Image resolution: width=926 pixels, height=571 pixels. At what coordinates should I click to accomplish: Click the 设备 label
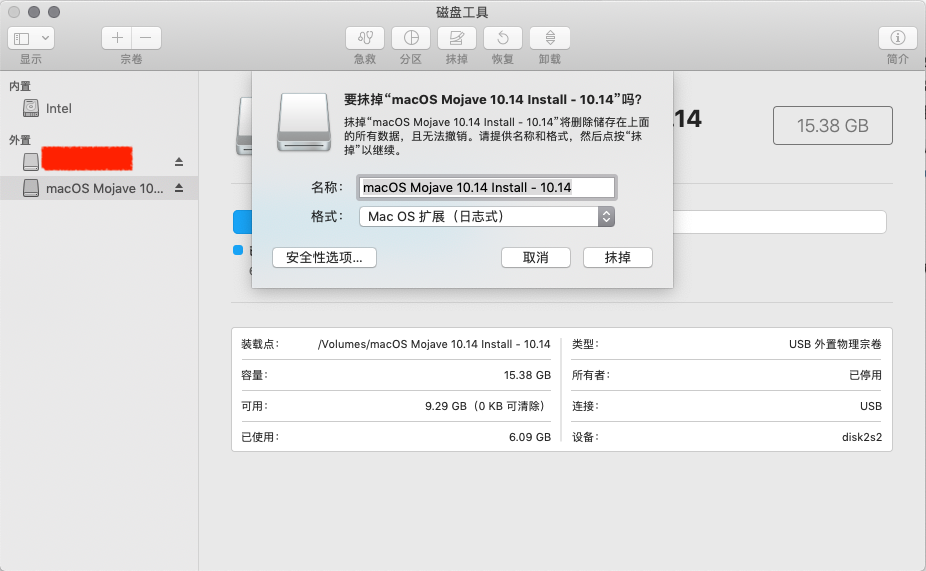click(585, 437)
